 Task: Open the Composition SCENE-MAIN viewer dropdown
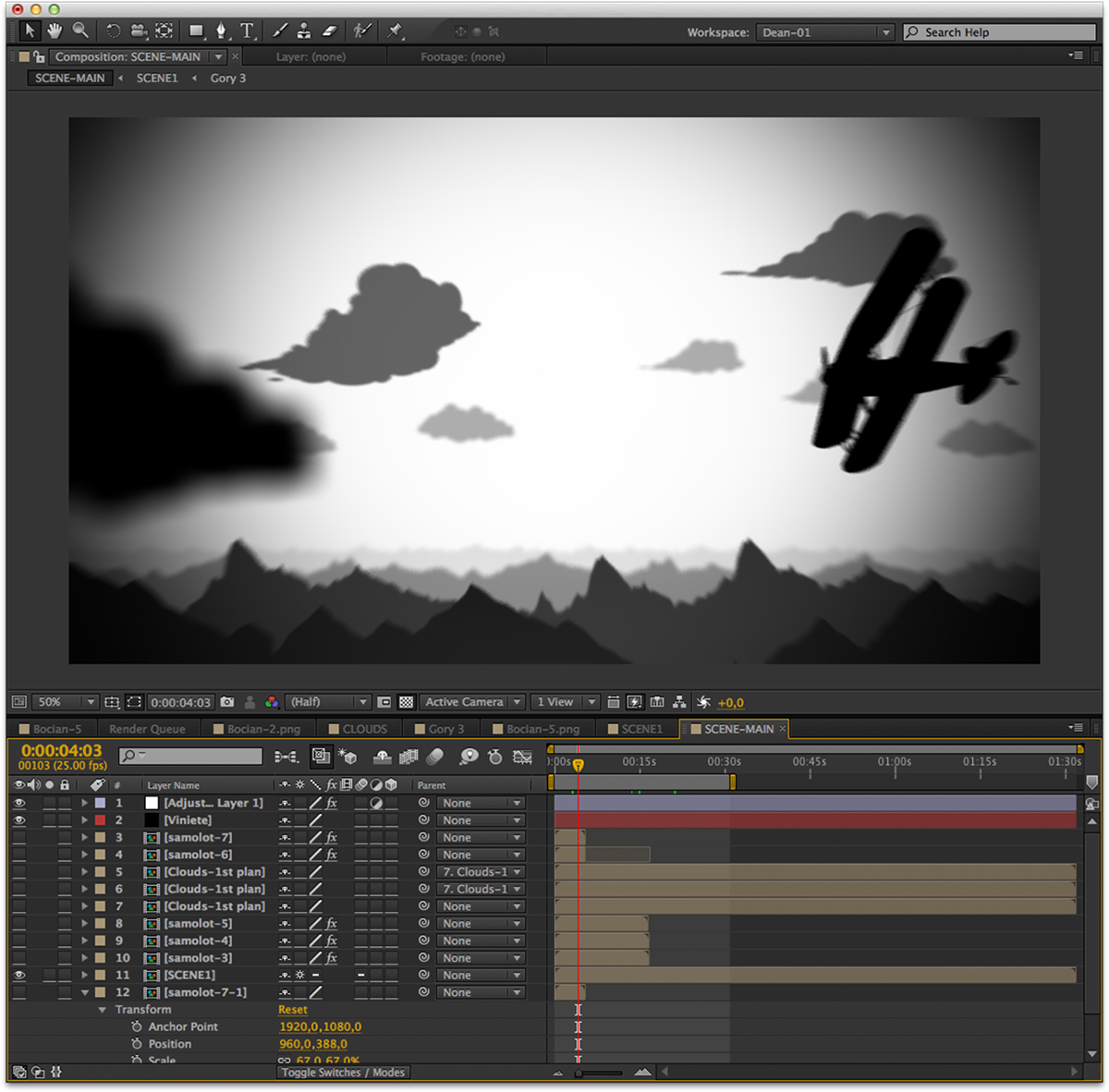click(x=218, y=57)
